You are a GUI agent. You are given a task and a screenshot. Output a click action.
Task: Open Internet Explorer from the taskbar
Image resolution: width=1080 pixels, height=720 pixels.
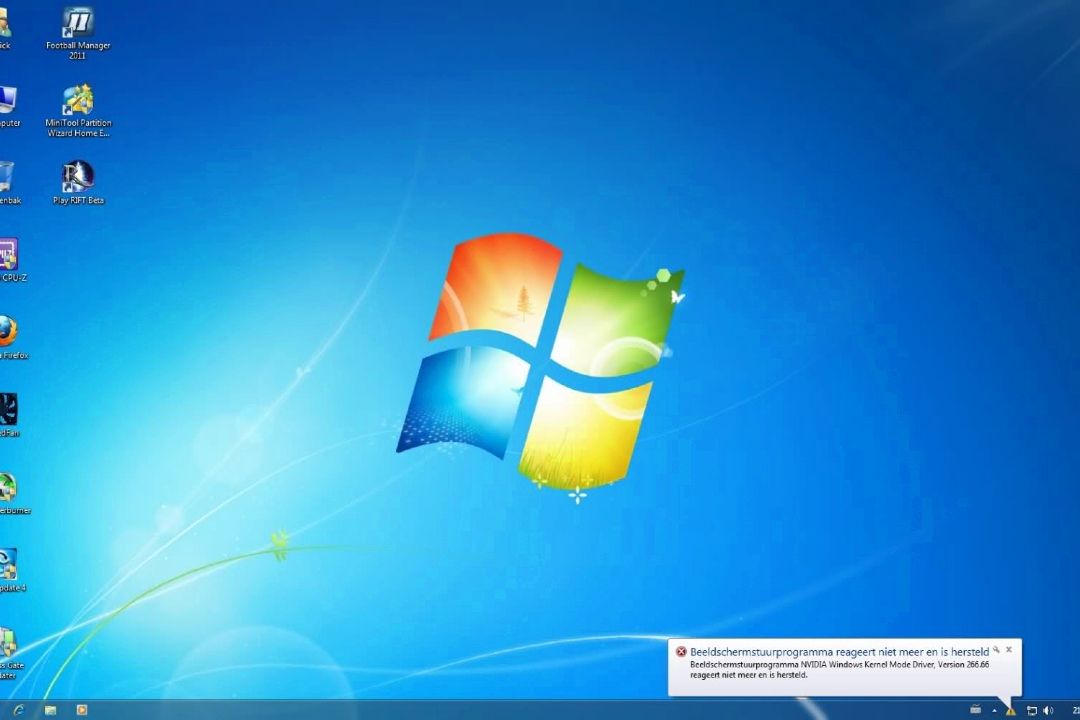click(x=19, y=710)
